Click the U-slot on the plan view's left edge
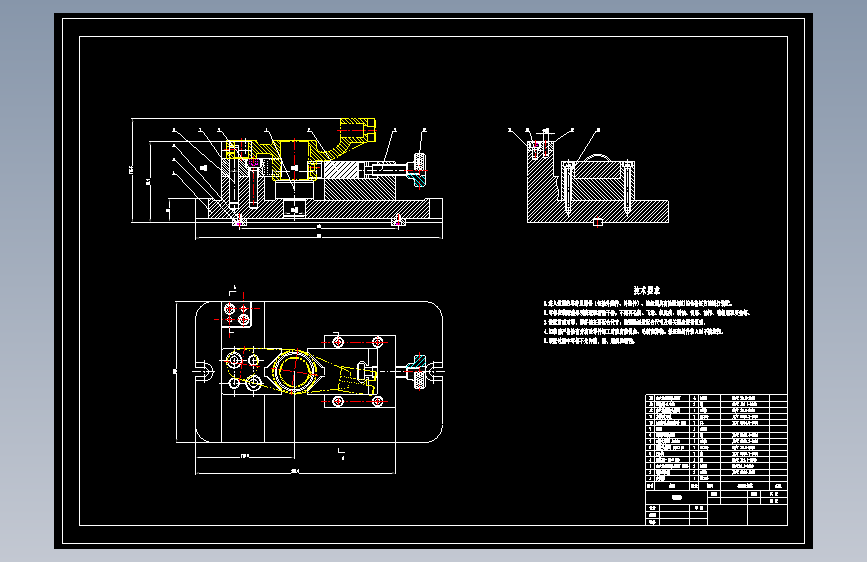Screen dimensions: 867x562 [x=203, y=371]
